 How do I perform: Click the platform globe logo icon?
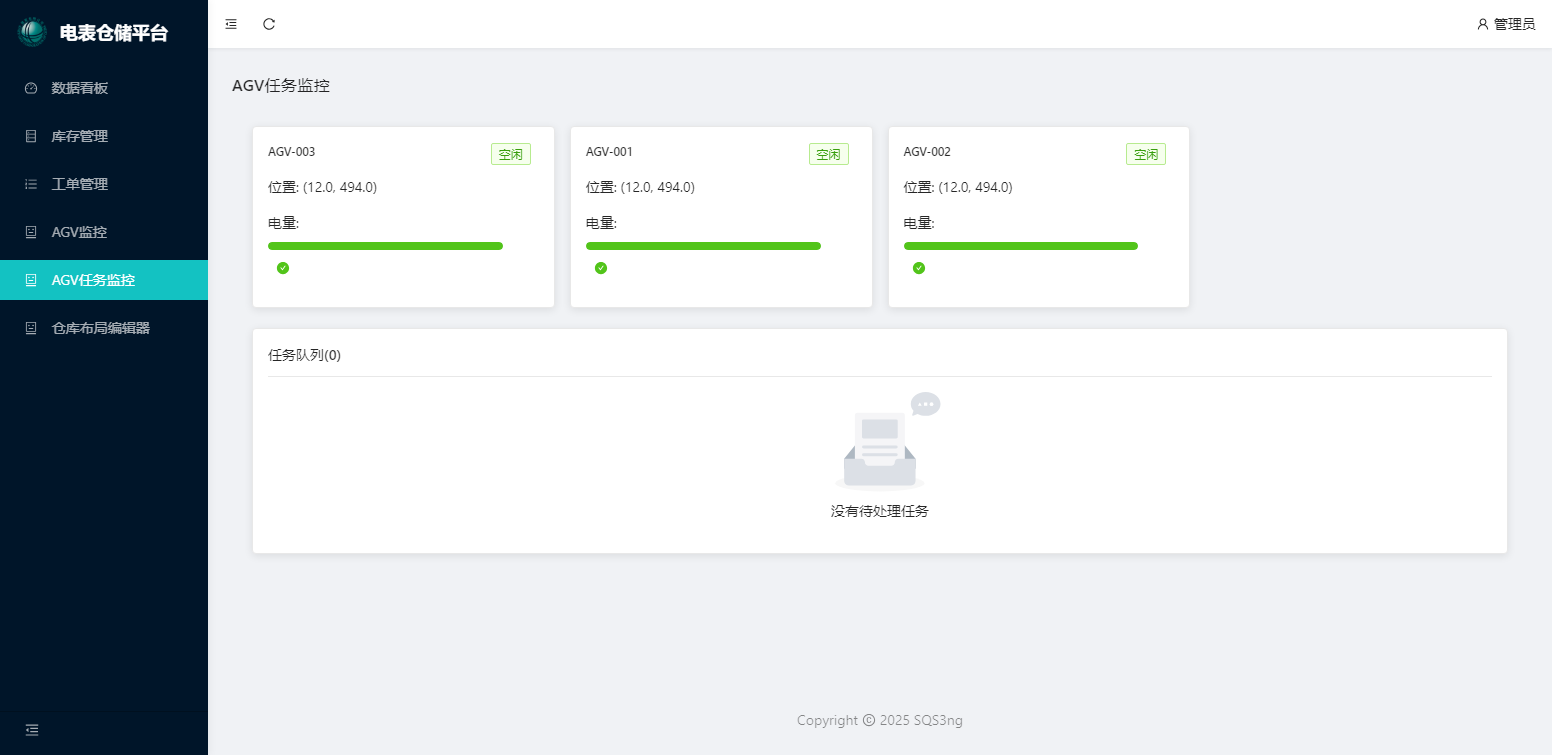32,32
